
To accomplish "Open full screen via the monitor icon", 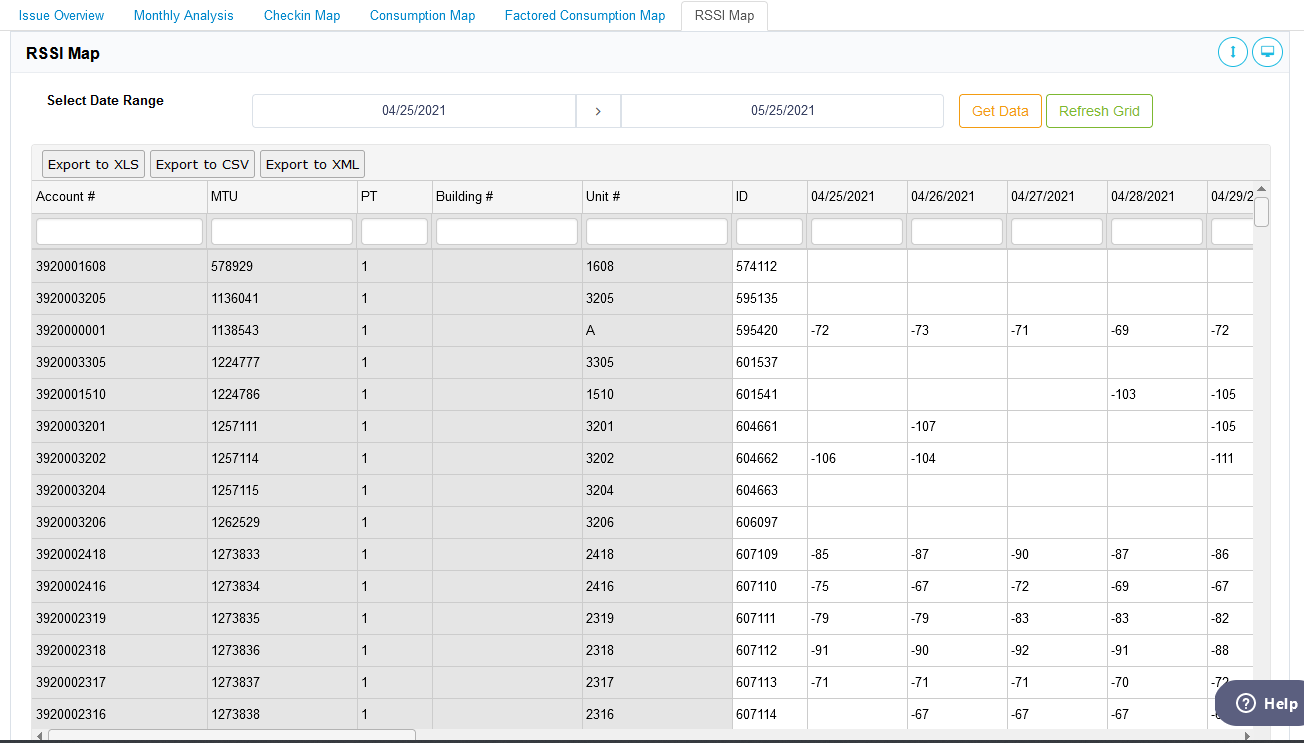I will [x=1267, y=51].
